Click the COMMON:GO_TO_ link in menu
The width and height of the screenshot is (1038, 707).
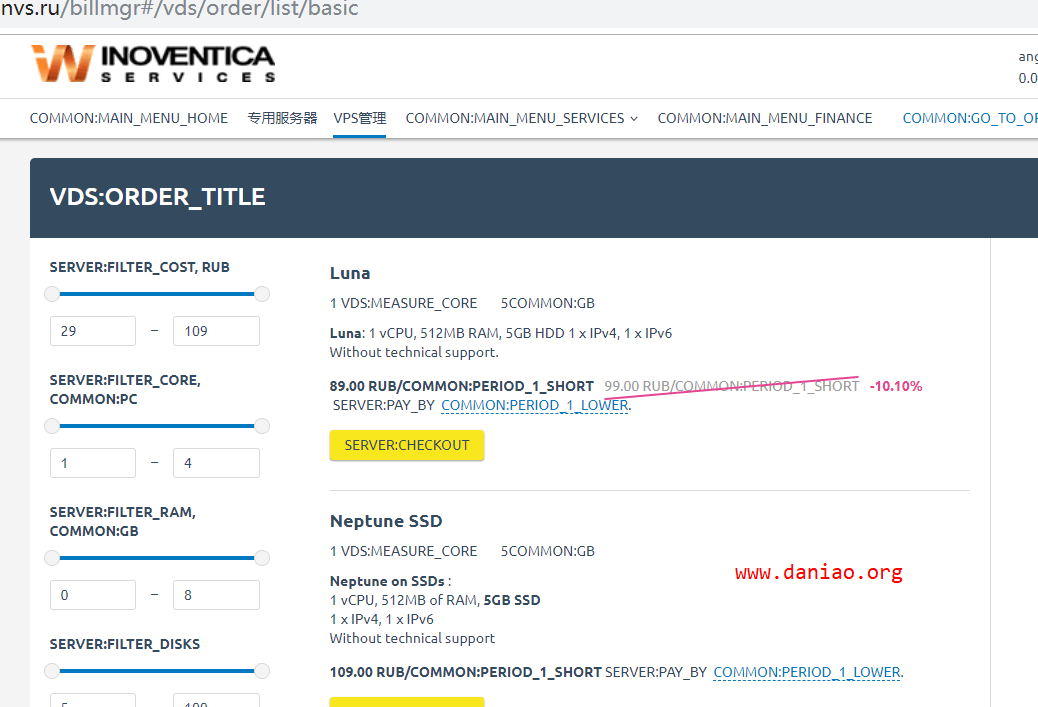coord(970,118)
